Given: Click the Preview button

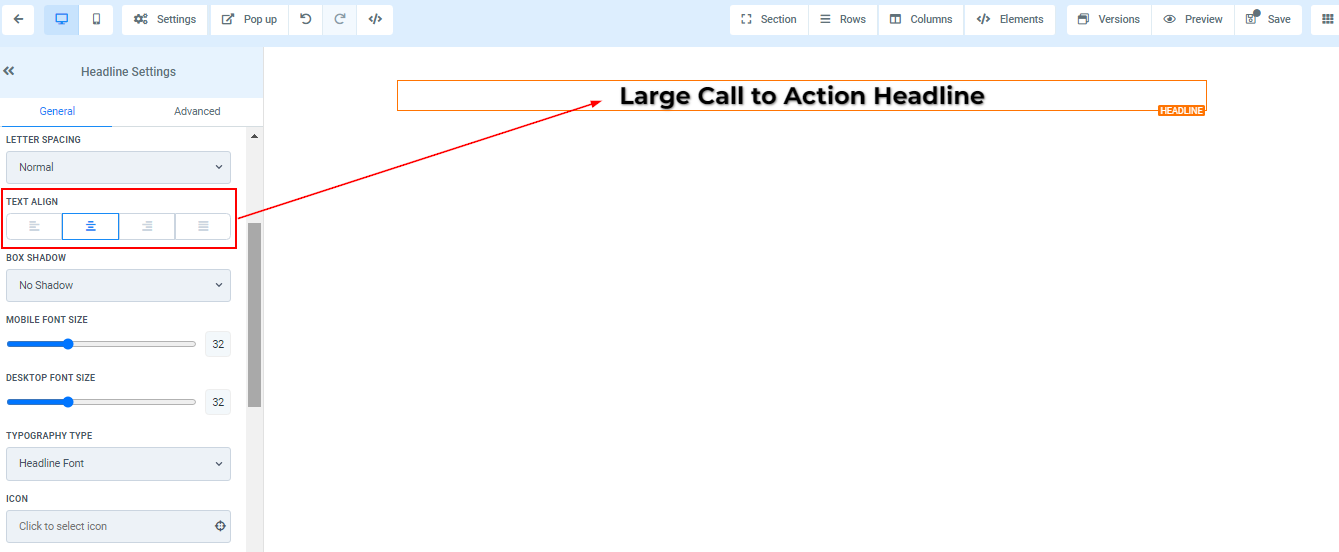Looking at the screenshot, I should (x=1193, y=19).
